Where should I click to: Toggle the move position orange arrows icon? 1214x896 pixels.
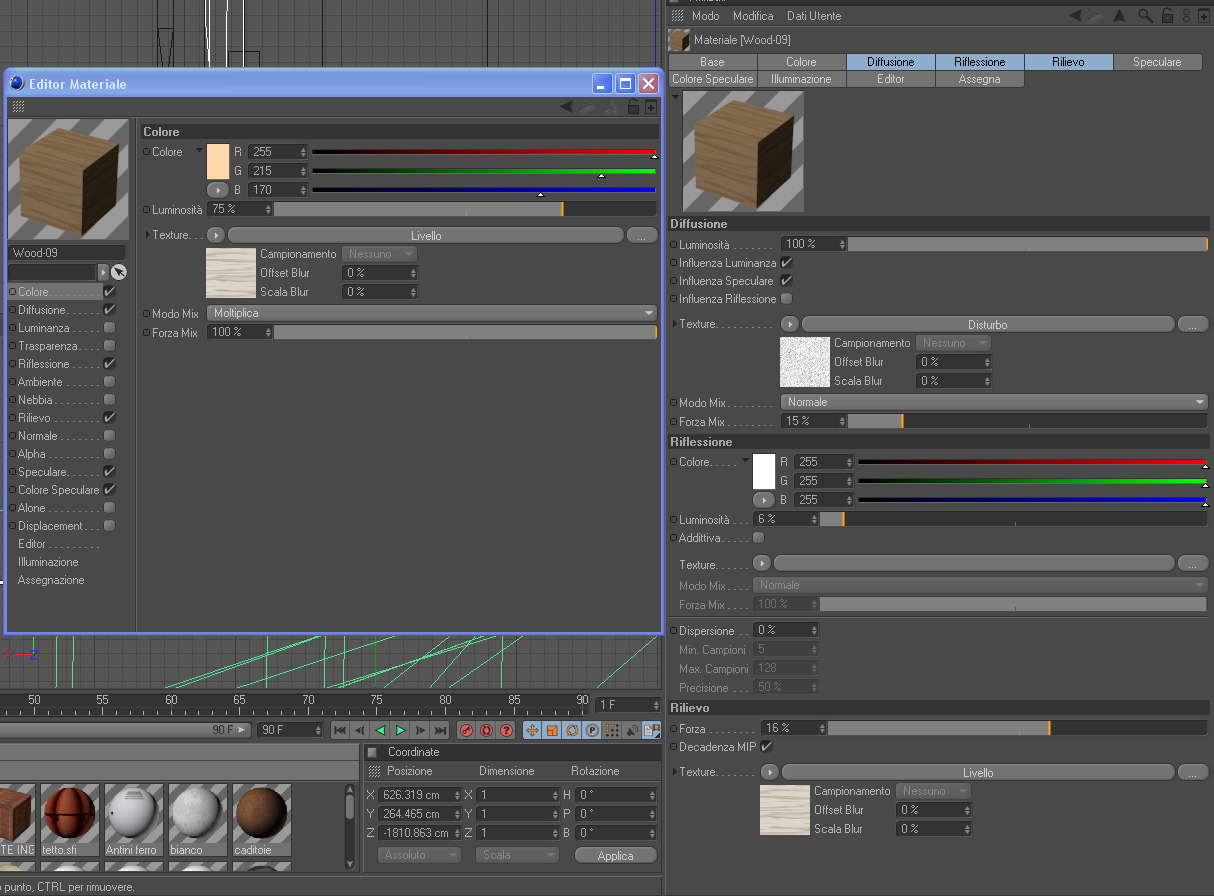pos(532,731)
